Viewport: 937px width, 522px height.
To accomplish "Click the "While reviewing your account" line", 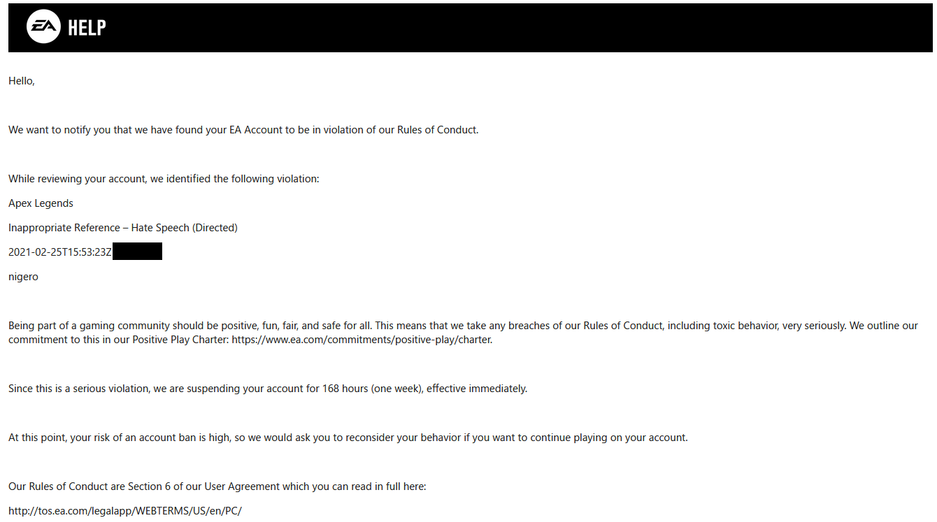I will coord(164,179).
